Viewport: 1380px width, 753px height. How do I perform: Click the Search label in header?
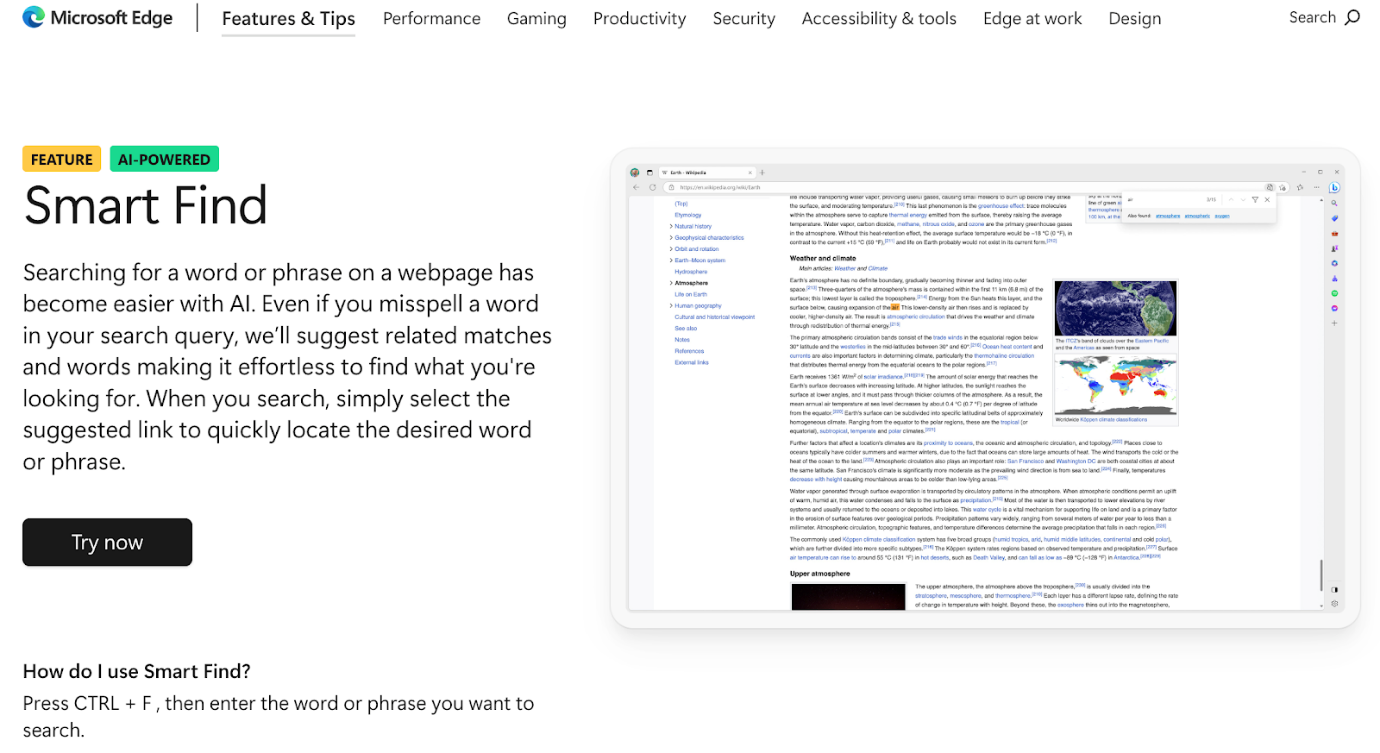tap(1312, 17)
